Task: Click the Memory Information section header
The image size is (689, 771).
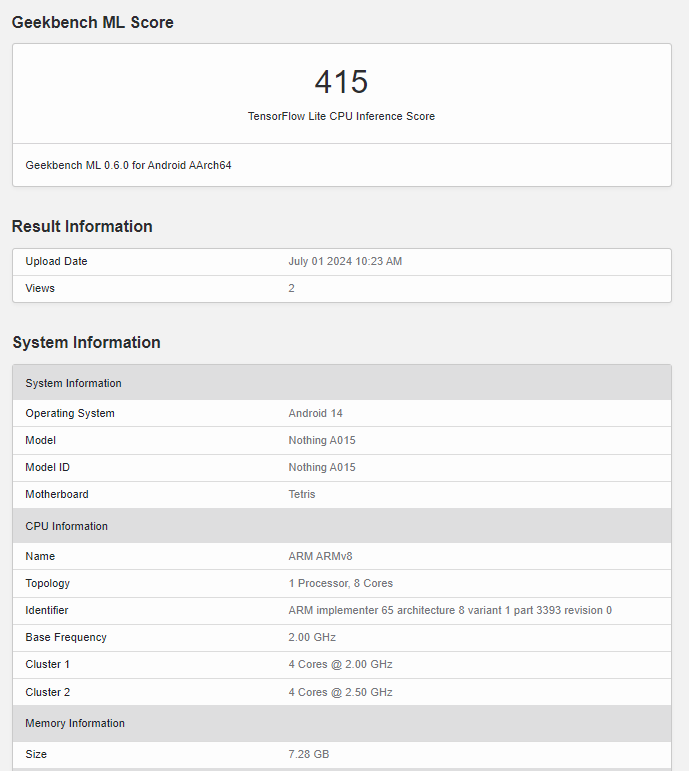Action: tap(342, 724)
